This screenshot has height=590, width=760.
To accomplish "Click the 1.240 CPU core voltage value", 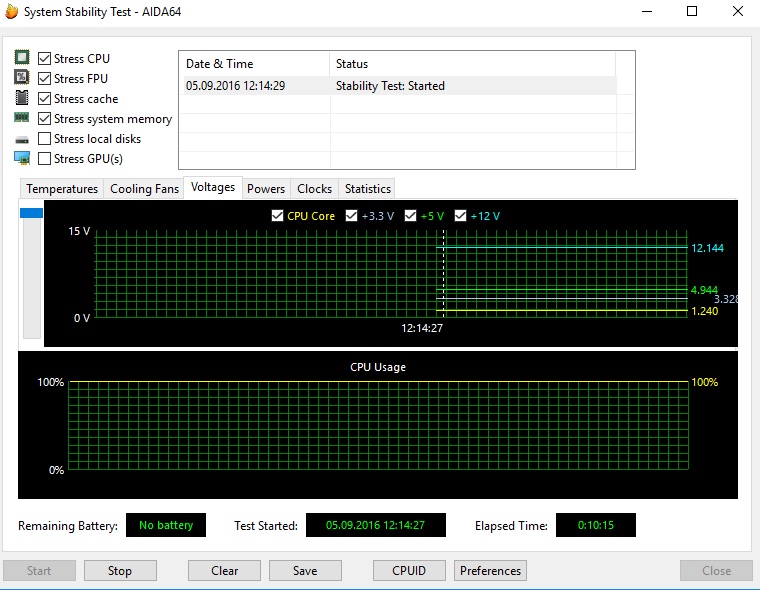I will pyautogui.click(x=705, y=311).
